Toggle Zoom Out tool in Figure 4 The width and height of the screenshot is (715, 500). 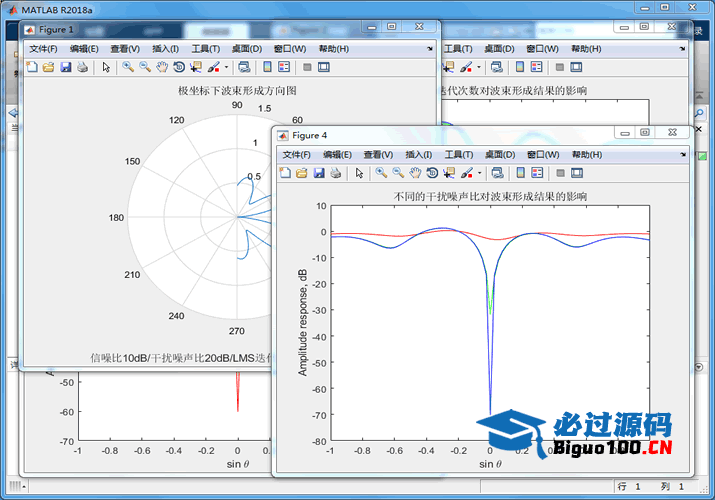click(398, 173)
